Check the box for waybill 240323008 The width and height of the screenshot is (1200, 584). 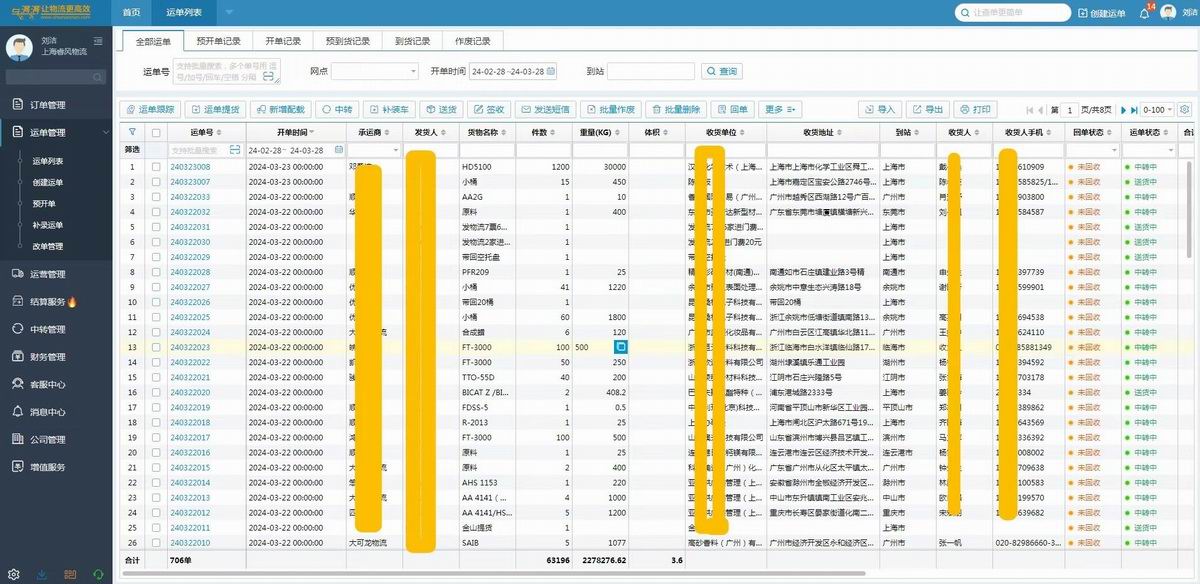coord(156,167)
